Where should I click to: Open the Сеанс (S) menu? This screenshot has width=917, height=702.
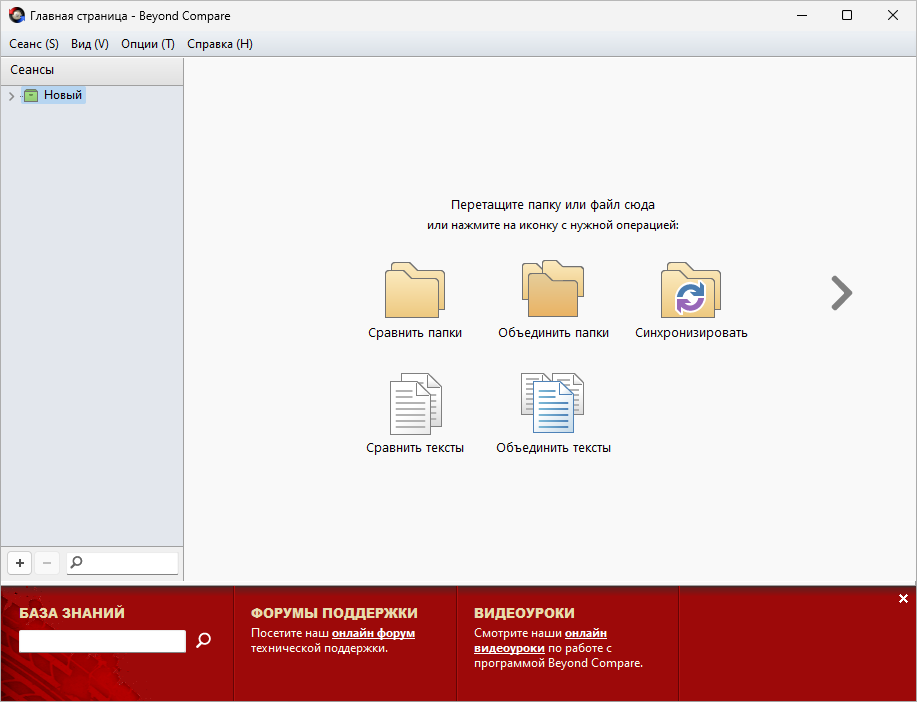click(34, 44)
